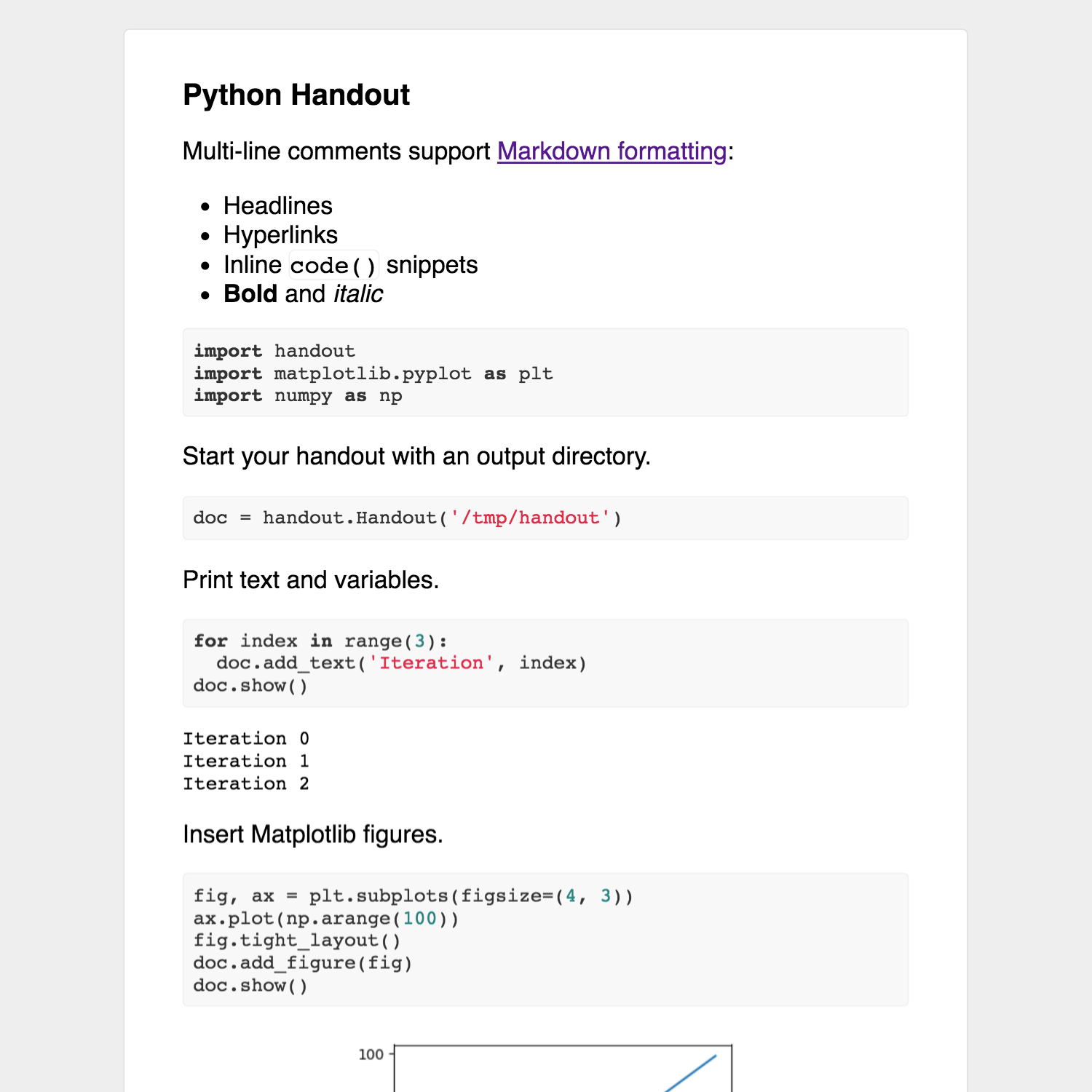Click the Hyperlinks bullet item

tap(280, 235)
